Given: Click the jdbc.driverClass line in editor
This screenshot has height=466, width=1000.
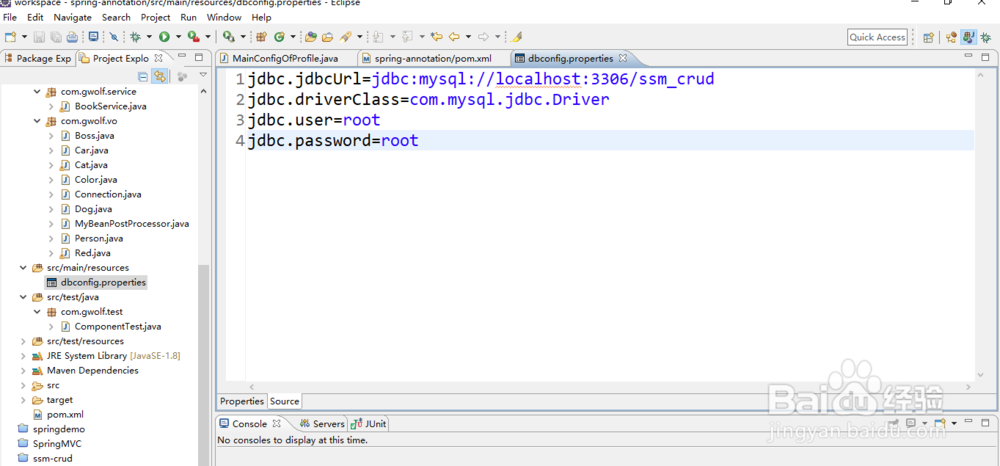Looking at the screenshot, I should 428,99.
